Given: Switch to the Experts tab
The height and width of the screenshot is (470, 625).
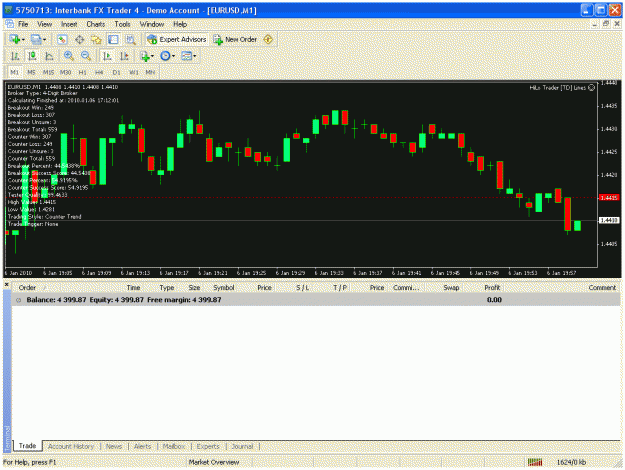Looking at the screenshot, I should (208, 446).
